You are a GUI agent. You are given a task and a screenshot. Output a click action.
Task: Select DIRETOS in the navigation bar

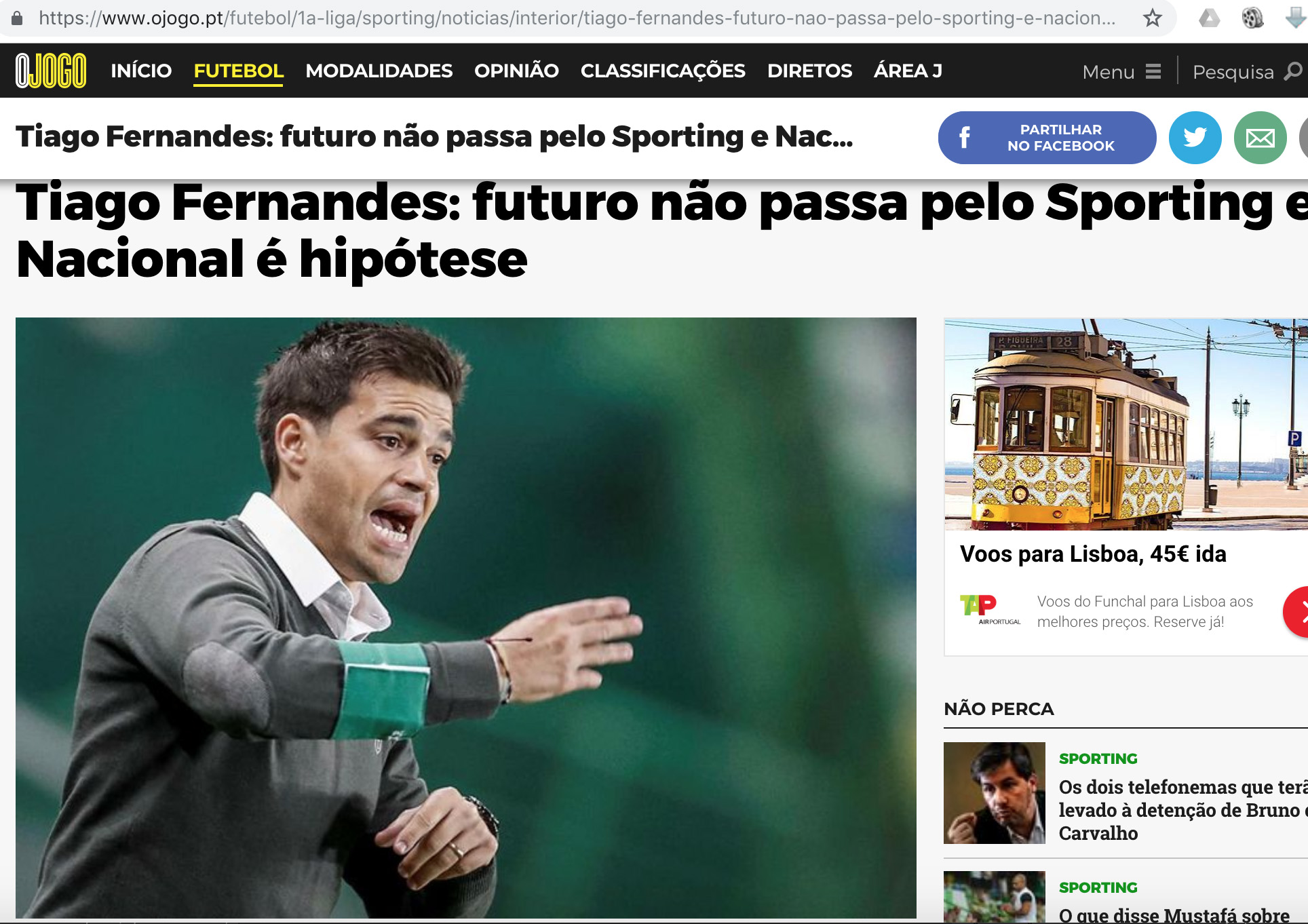pos(809,71)
